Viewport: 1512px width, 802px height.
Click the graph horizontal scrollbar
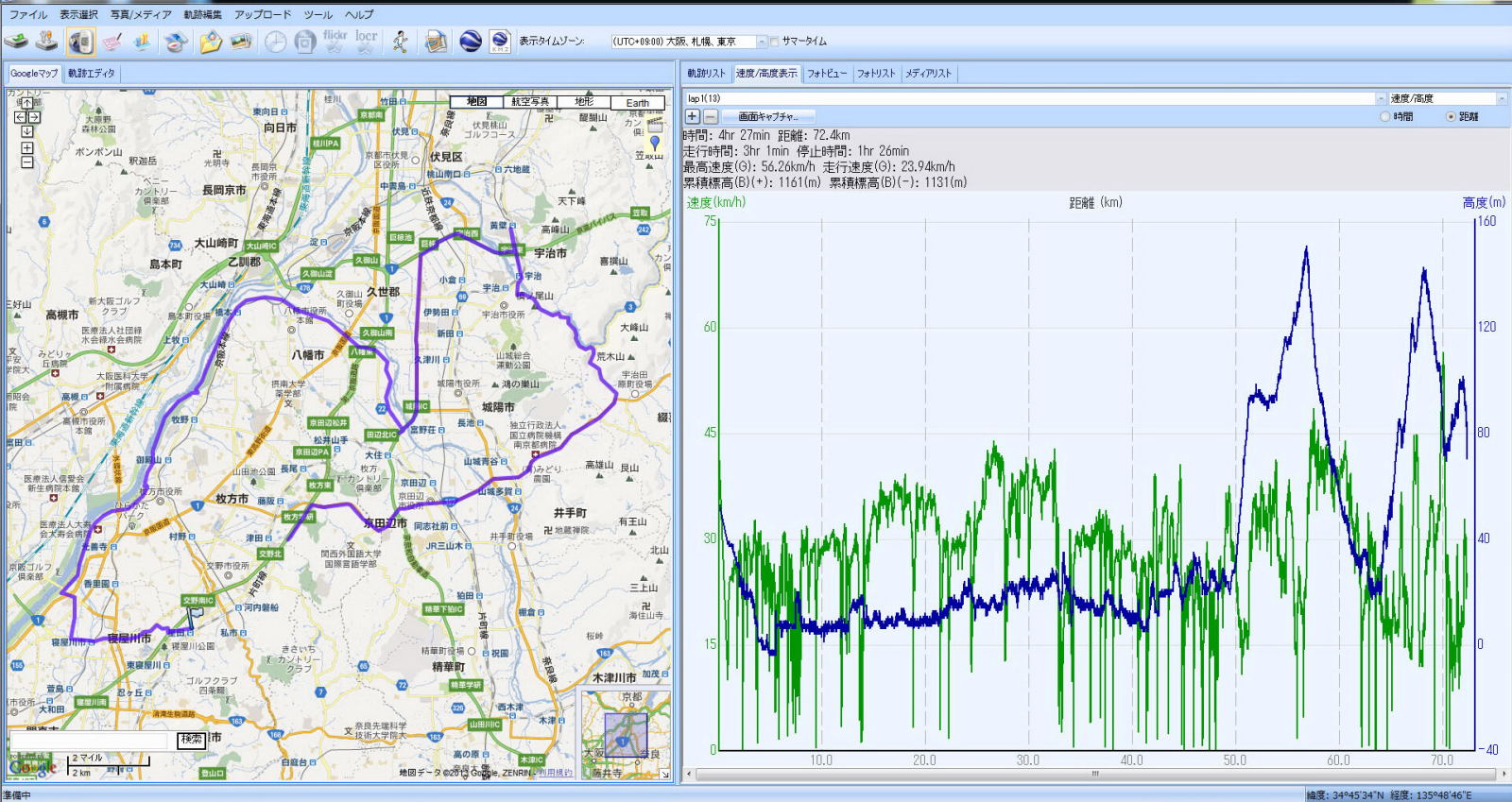[x=1094, y=774]
